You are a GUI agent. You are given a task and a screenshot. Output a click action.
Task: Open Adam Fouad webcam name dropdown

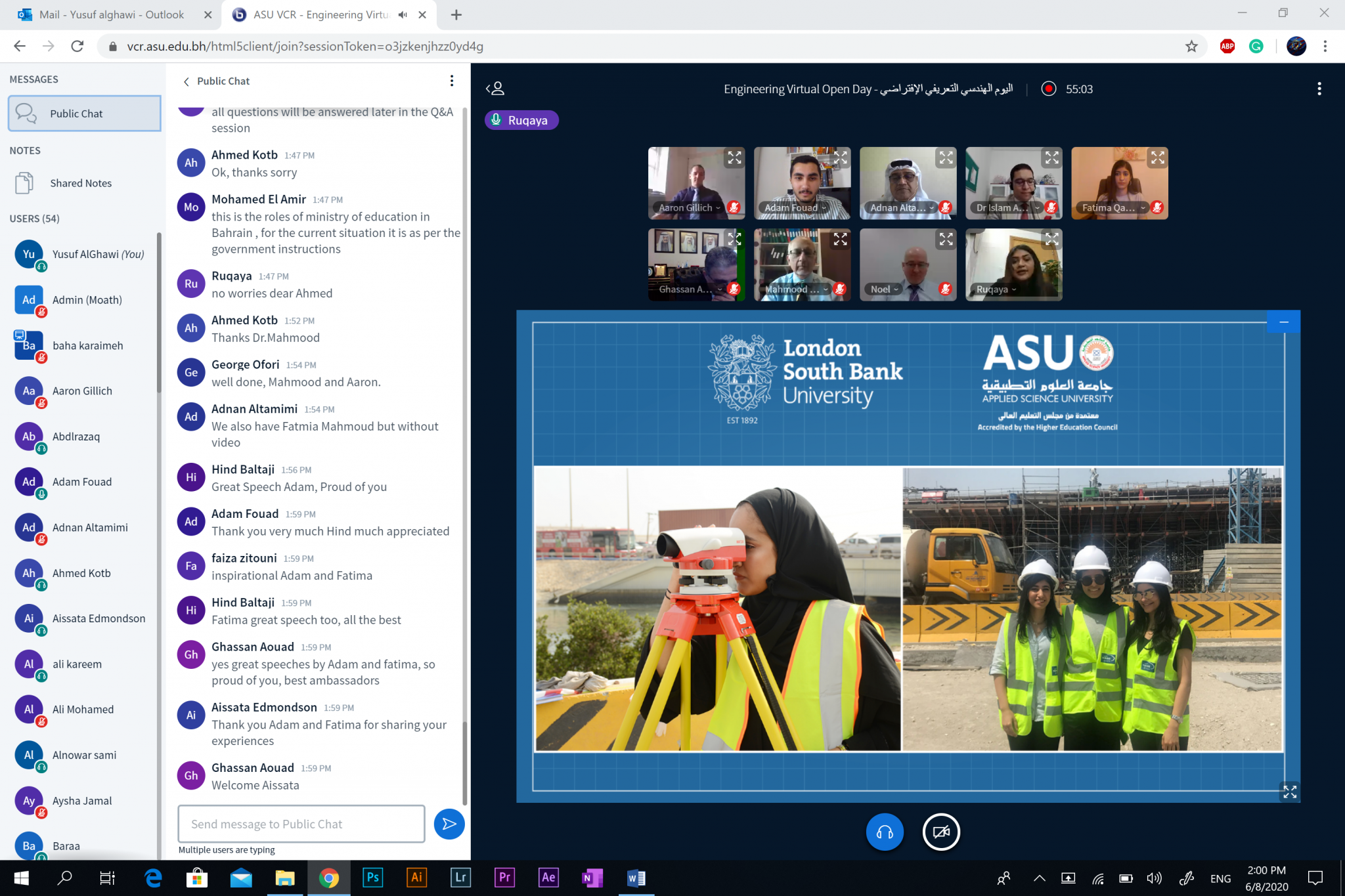pyautogui.click(x=795, y=207)
